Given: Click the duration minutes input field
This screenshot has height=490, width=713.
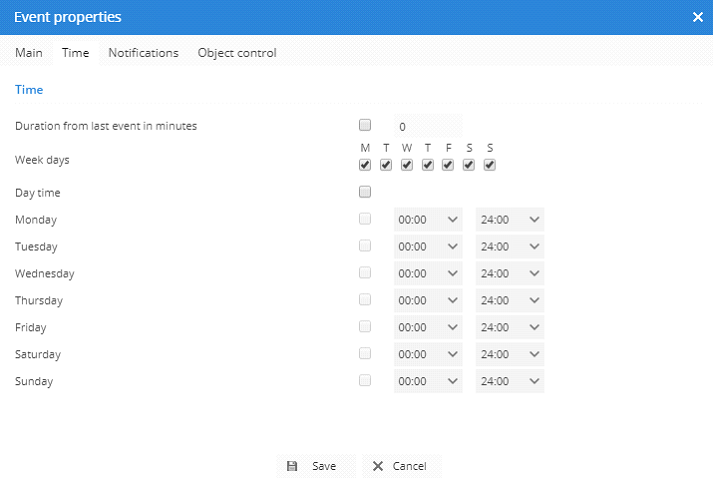Looking at the screenshot, I should click(x=427, y=127).
